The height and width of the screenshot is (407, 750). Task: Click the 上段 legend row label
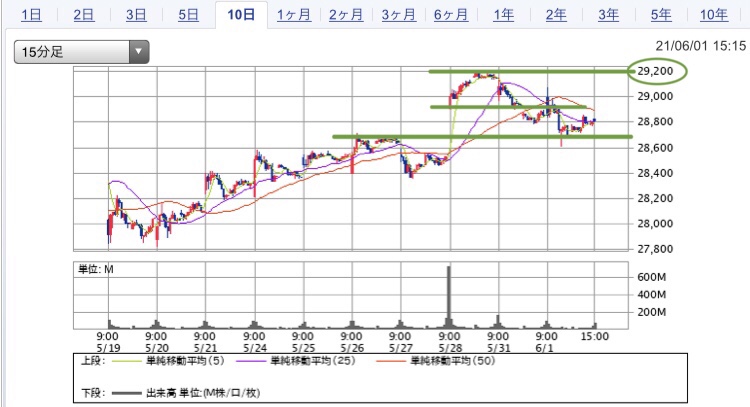pyautogui.click(x=93, y=361)
